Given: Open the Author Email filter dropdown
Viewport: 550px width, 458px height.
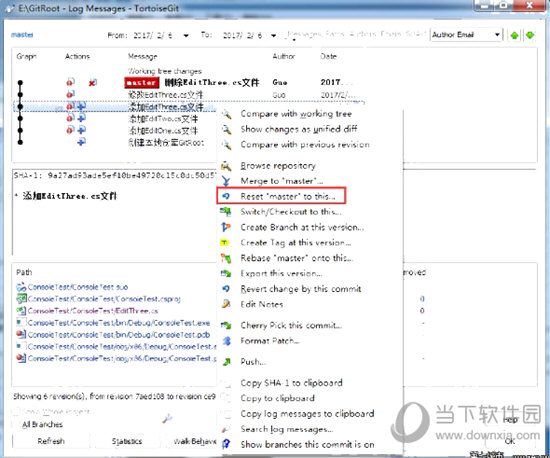Looking at the screenshot, I should pyautogui.click(x=497, y=35).
